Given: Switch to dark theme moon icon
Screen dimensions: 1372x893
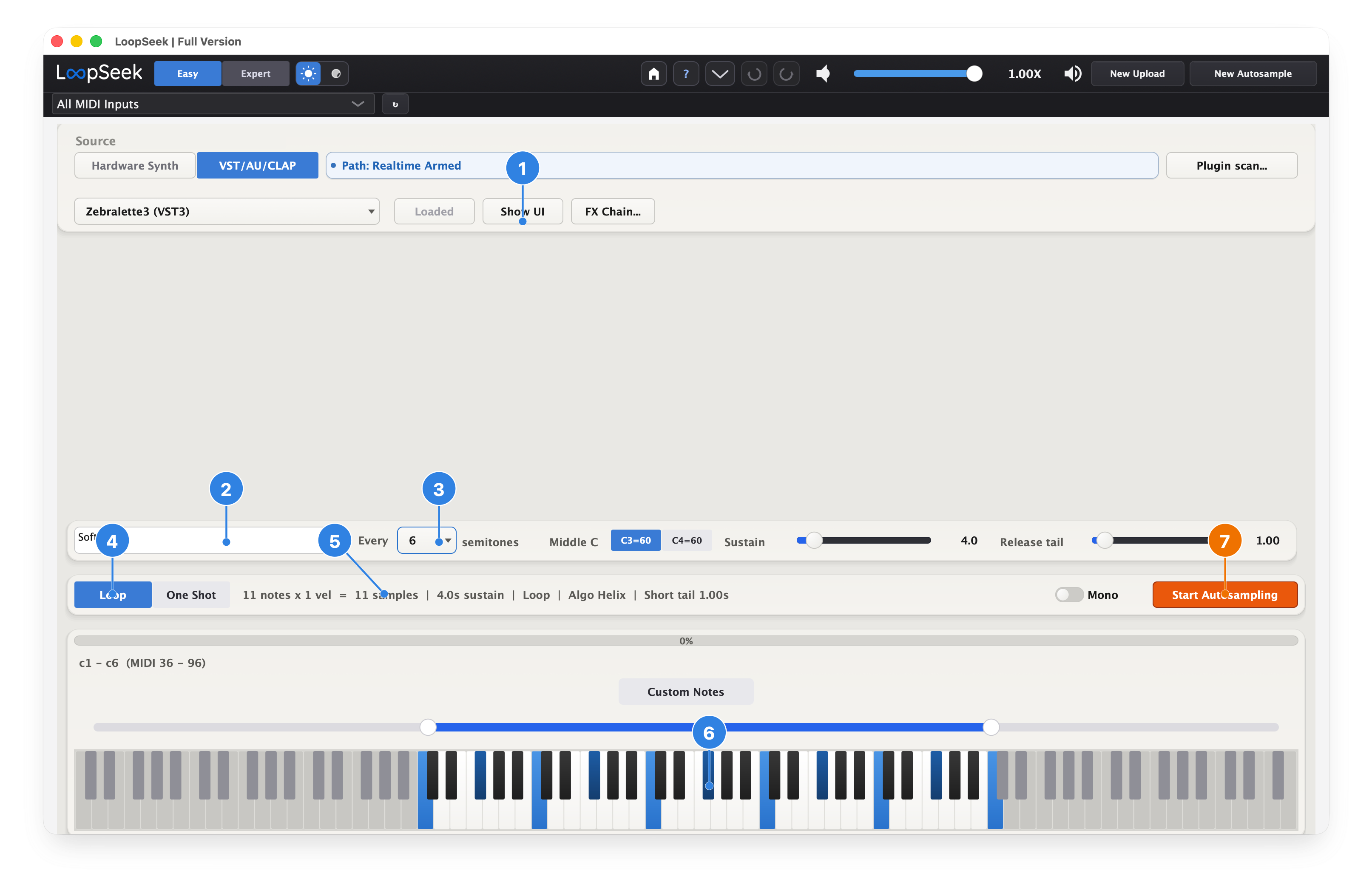Looking at the screenshot, I should click(x=335, y=74).
